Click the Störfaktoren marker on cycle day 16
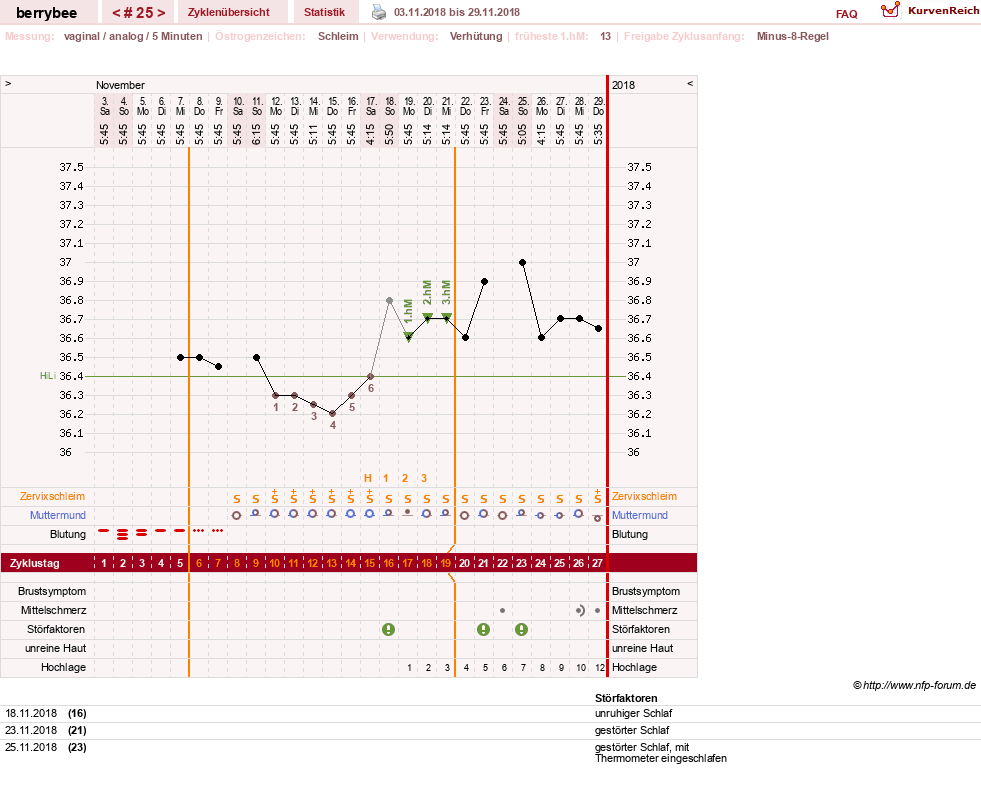 (389, 630)
